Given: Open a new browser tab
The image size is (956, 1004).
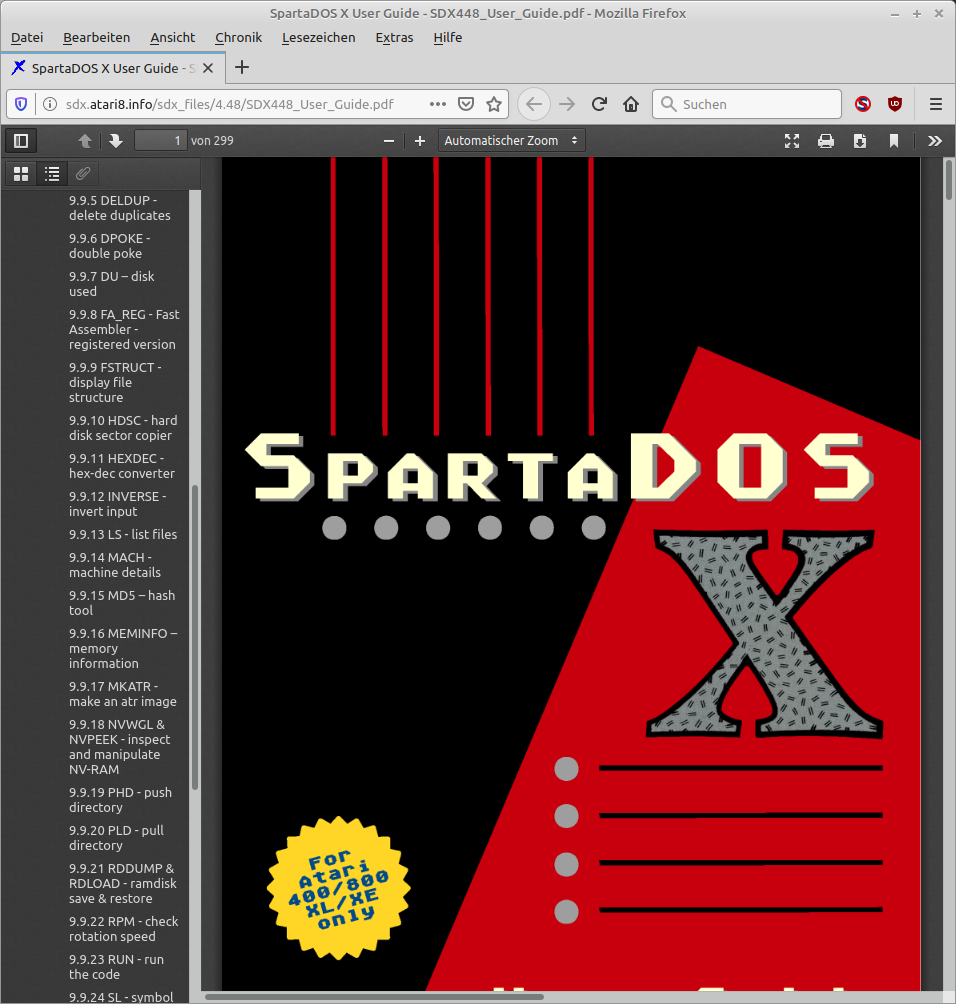Looking at the screenshot, I should [x=241, y=67].
